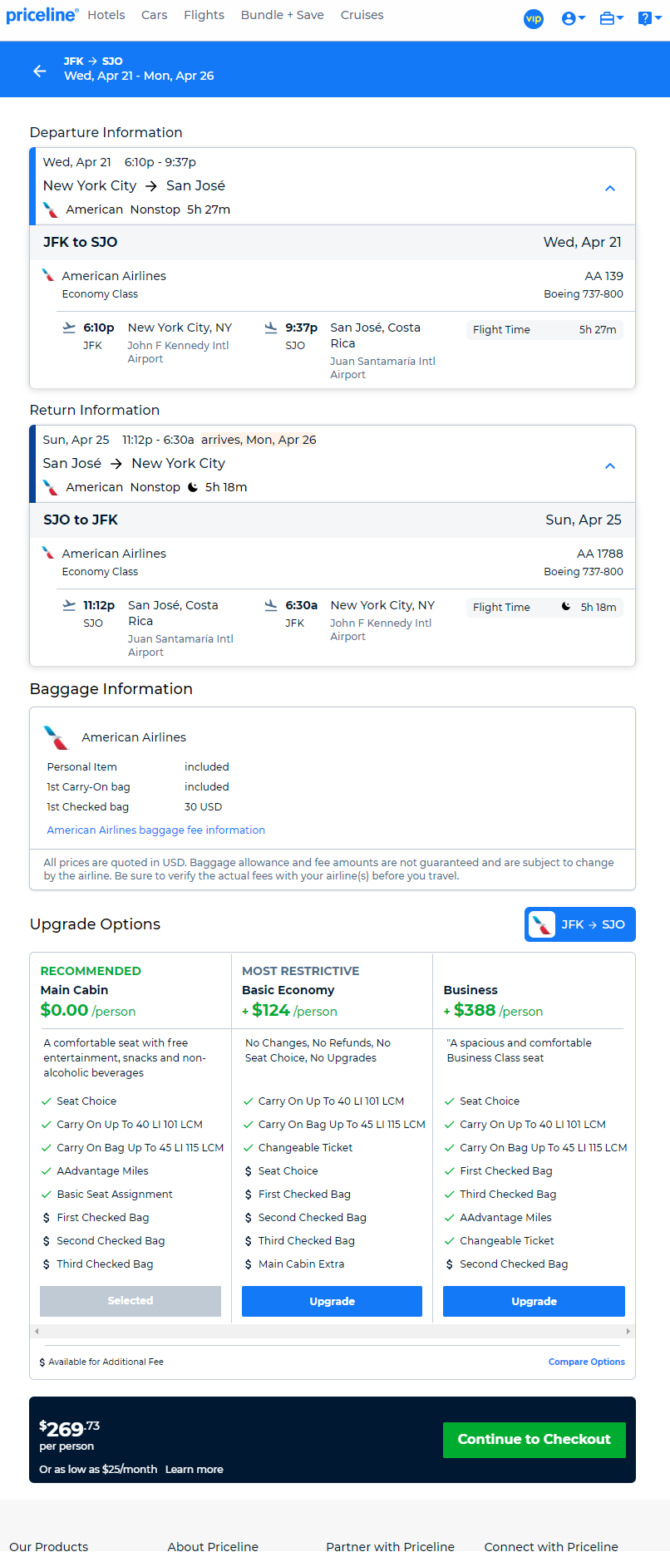Open Compare Options link

tap(586, 1362)
